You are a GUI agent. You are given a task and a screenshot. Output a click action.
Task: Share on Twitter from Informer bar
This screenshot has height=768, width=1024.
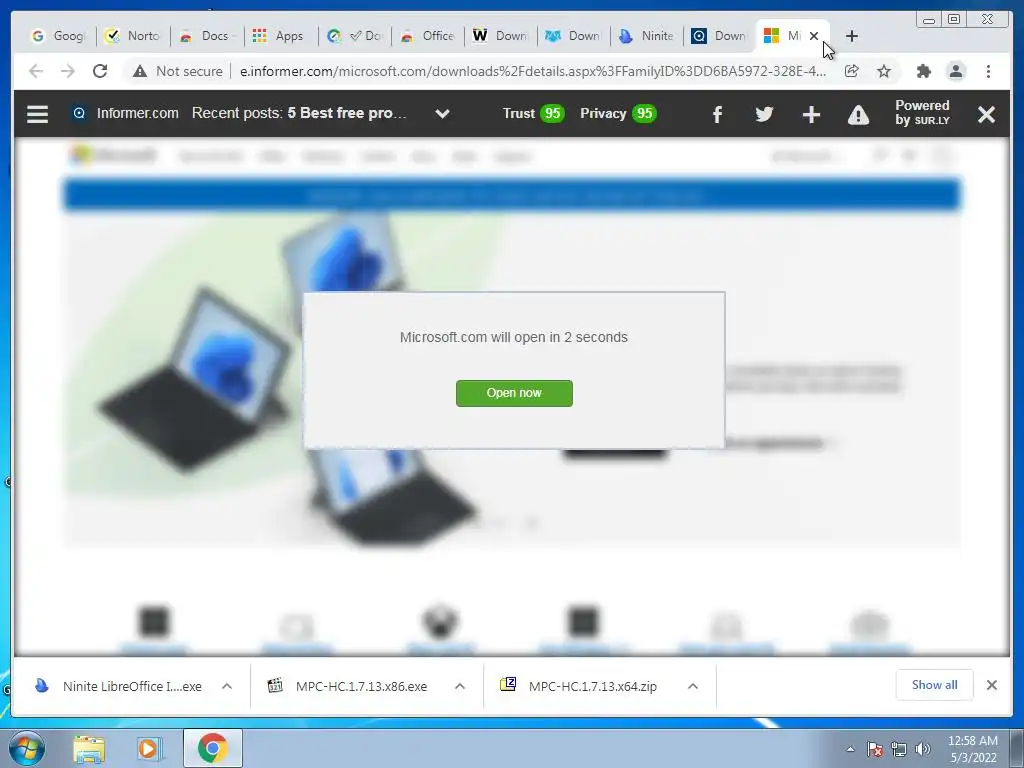(764, 114)
